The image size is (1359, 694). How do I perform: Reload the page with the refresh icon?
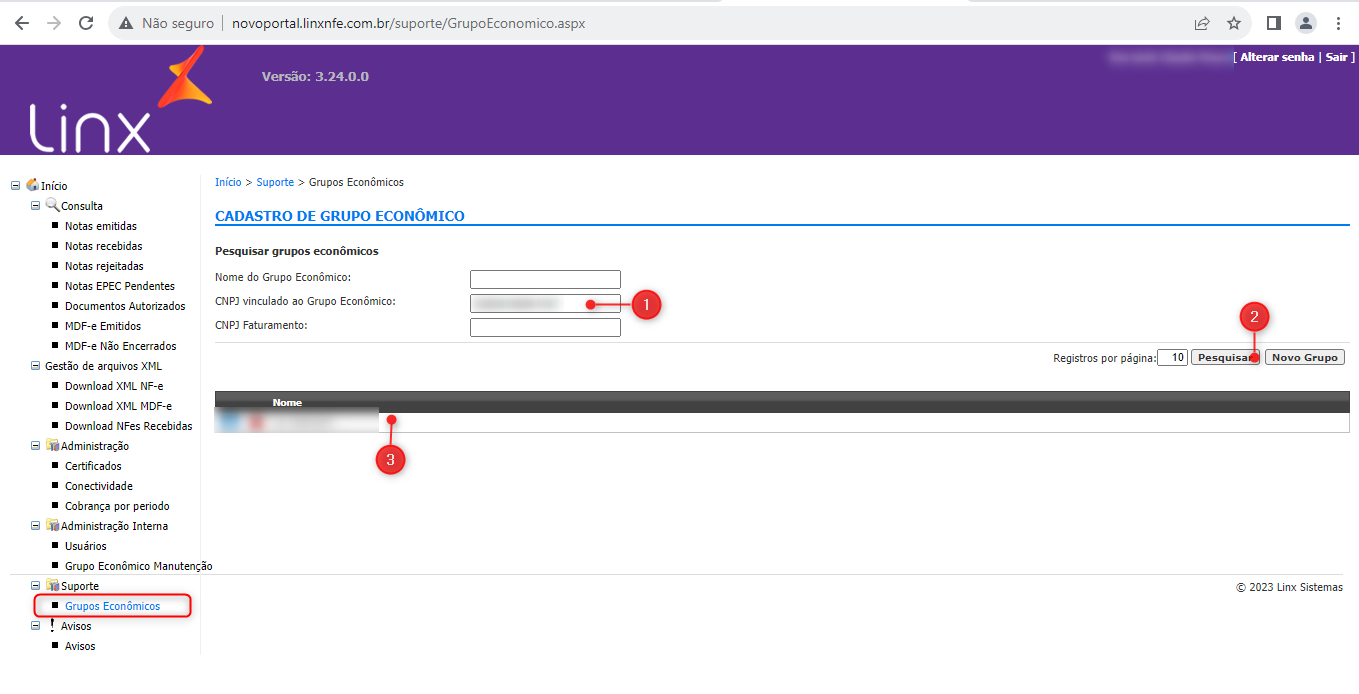86,23
